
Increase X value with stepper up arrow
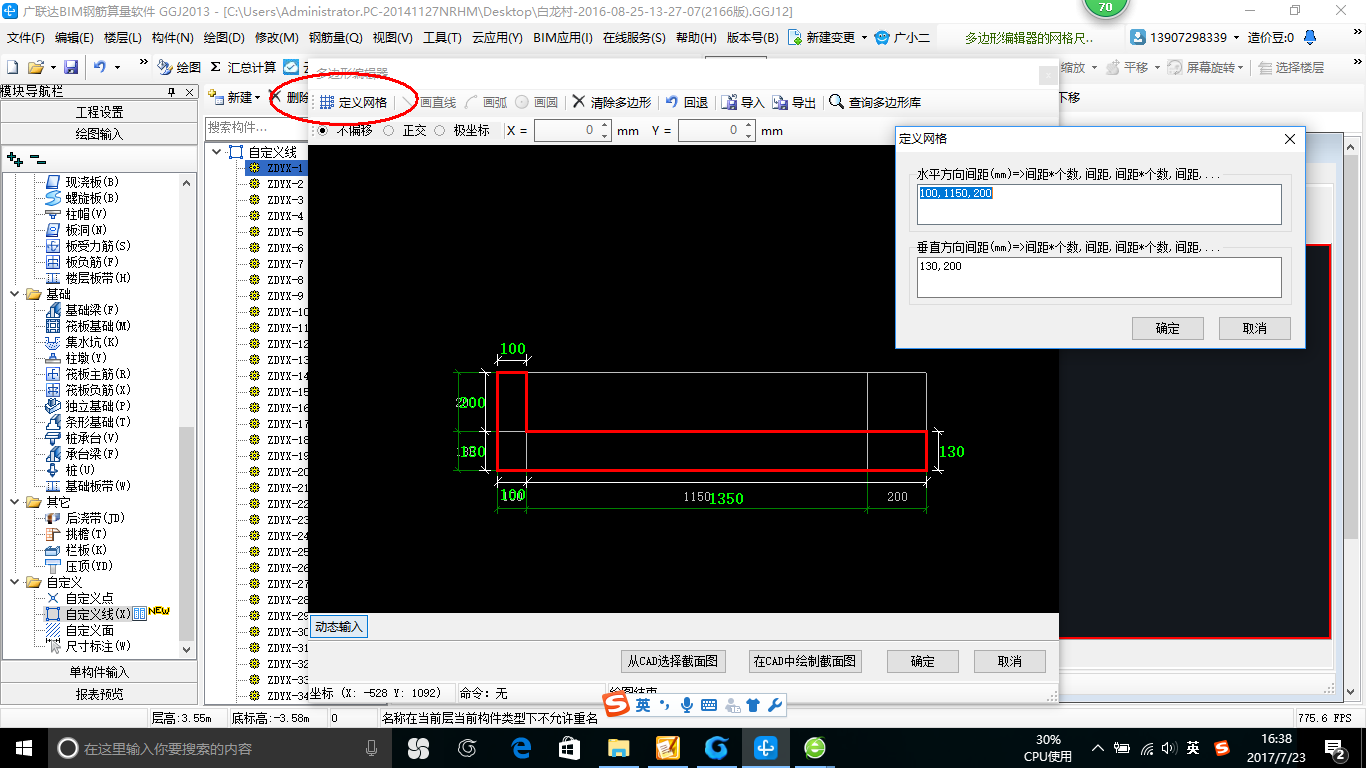pyautogui.click(x=604, y=126)
